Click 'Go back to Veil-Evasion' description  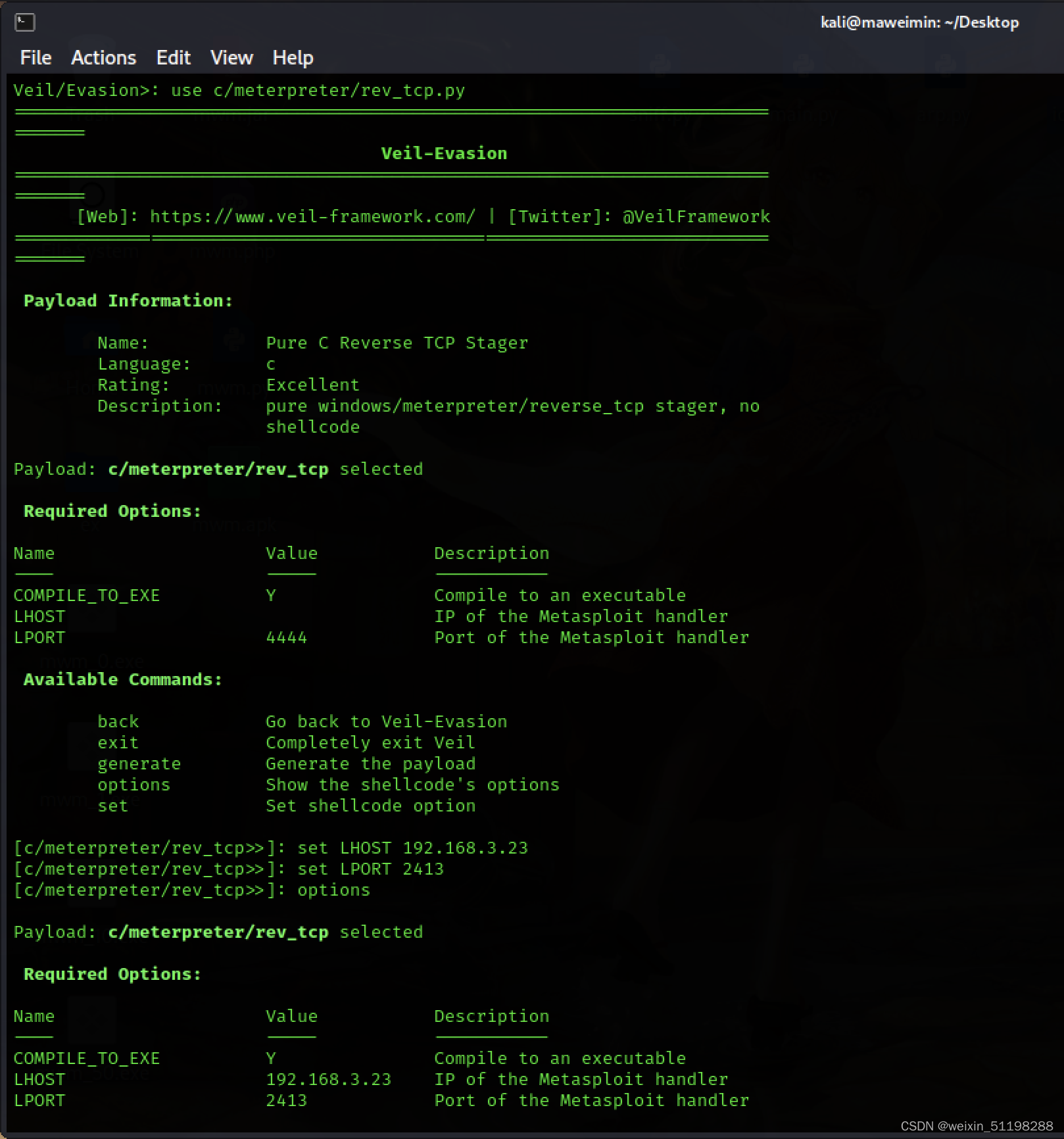coord(386,721)
